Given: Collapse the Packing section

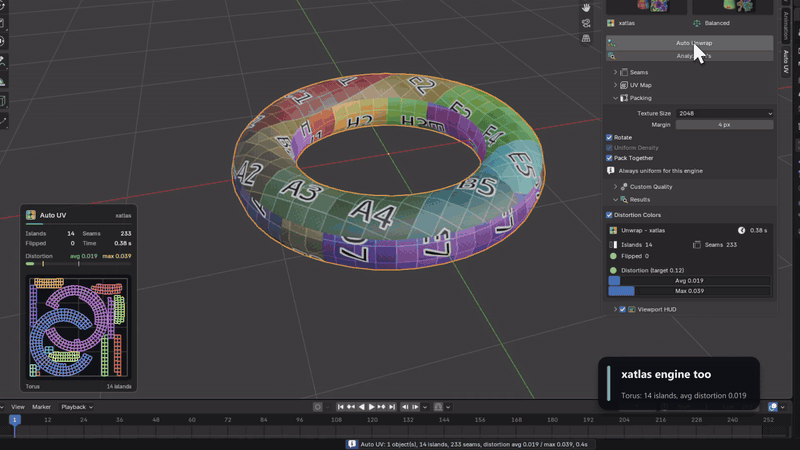Looking at the screenshot, I should [615, 98].
